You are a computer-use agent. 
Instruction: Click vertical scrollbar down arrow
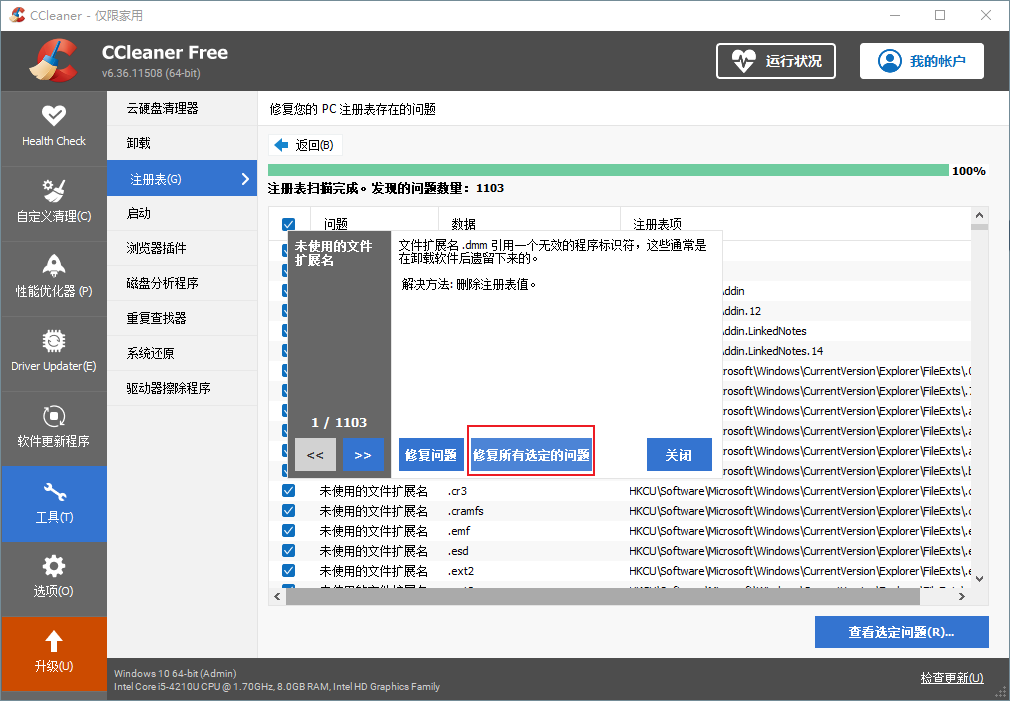[x=979, y=579]
